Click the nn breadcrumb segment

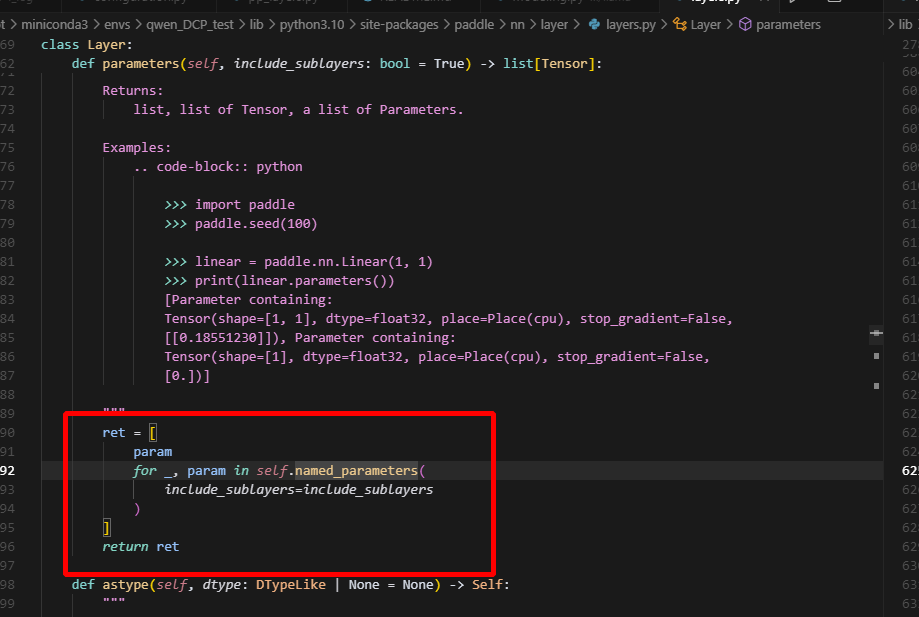(542, 24)
